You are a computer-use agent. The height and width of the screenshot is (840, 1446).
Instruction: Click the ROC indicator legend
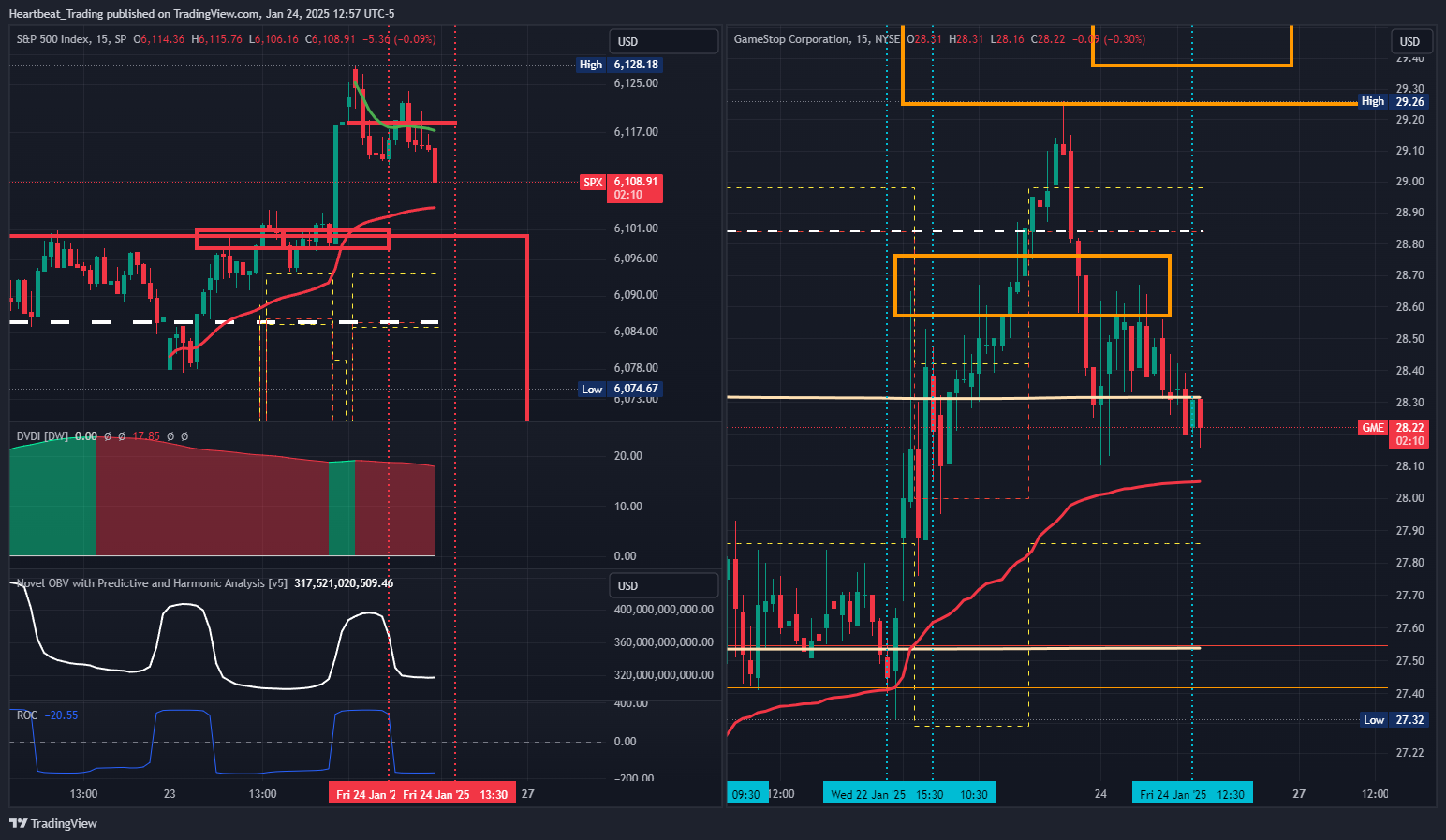27,715
